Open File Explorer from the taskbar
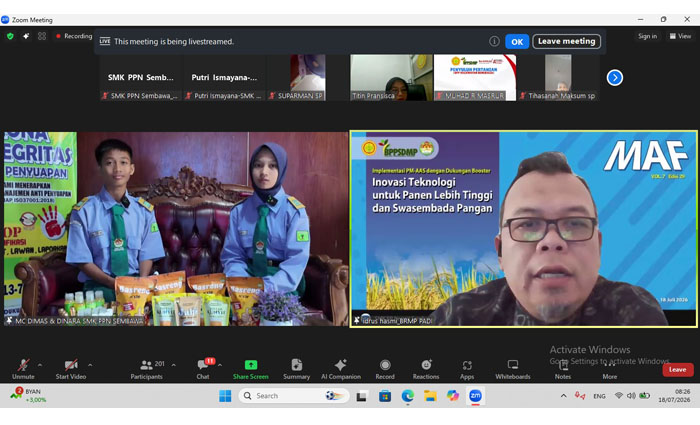The height and width of the screenshot is (425, 700). pyautogui.click(x=430, y=396)
